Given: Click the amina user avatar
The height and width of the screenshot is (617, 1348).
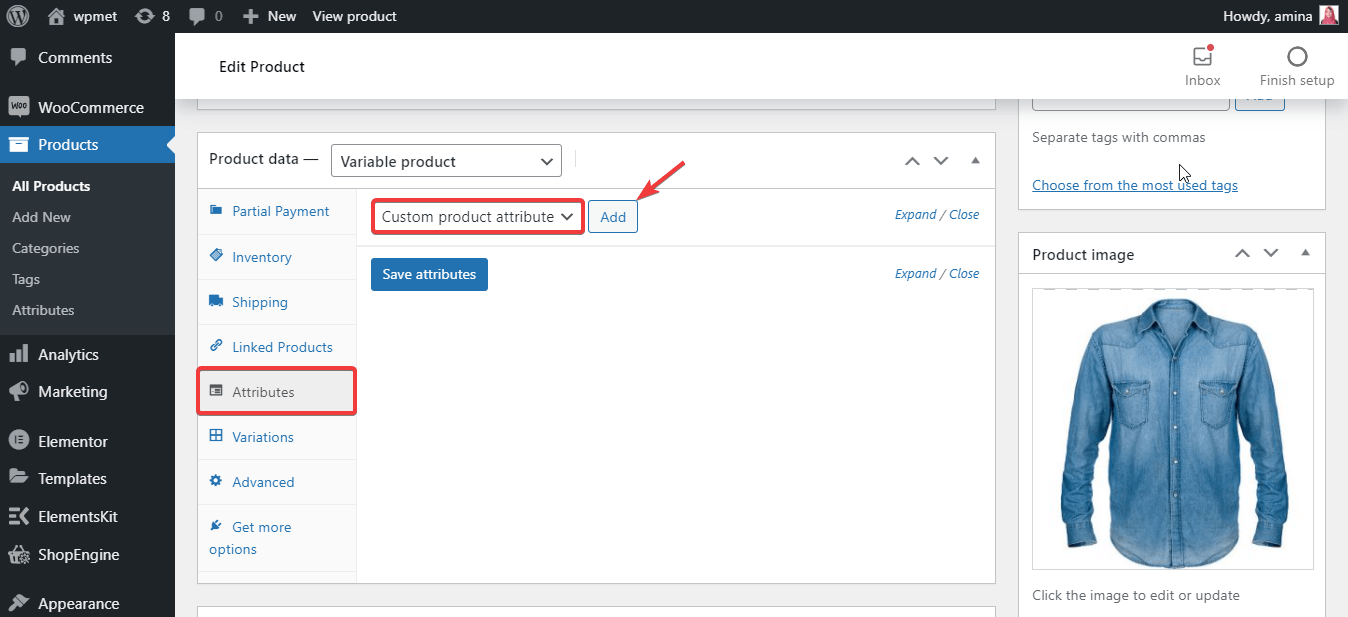Looking at the screenshot, I should pyautogui.click(x=1328, y=16).
